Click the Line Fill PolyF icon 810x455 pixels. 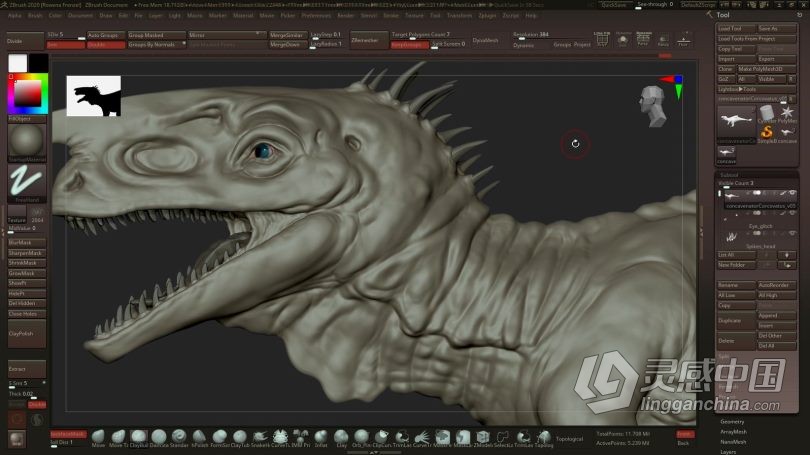[602, 39]
